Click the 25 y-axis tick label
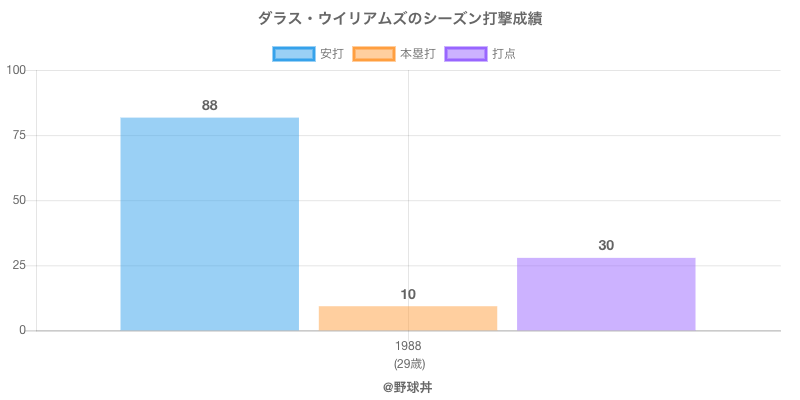 20,265
